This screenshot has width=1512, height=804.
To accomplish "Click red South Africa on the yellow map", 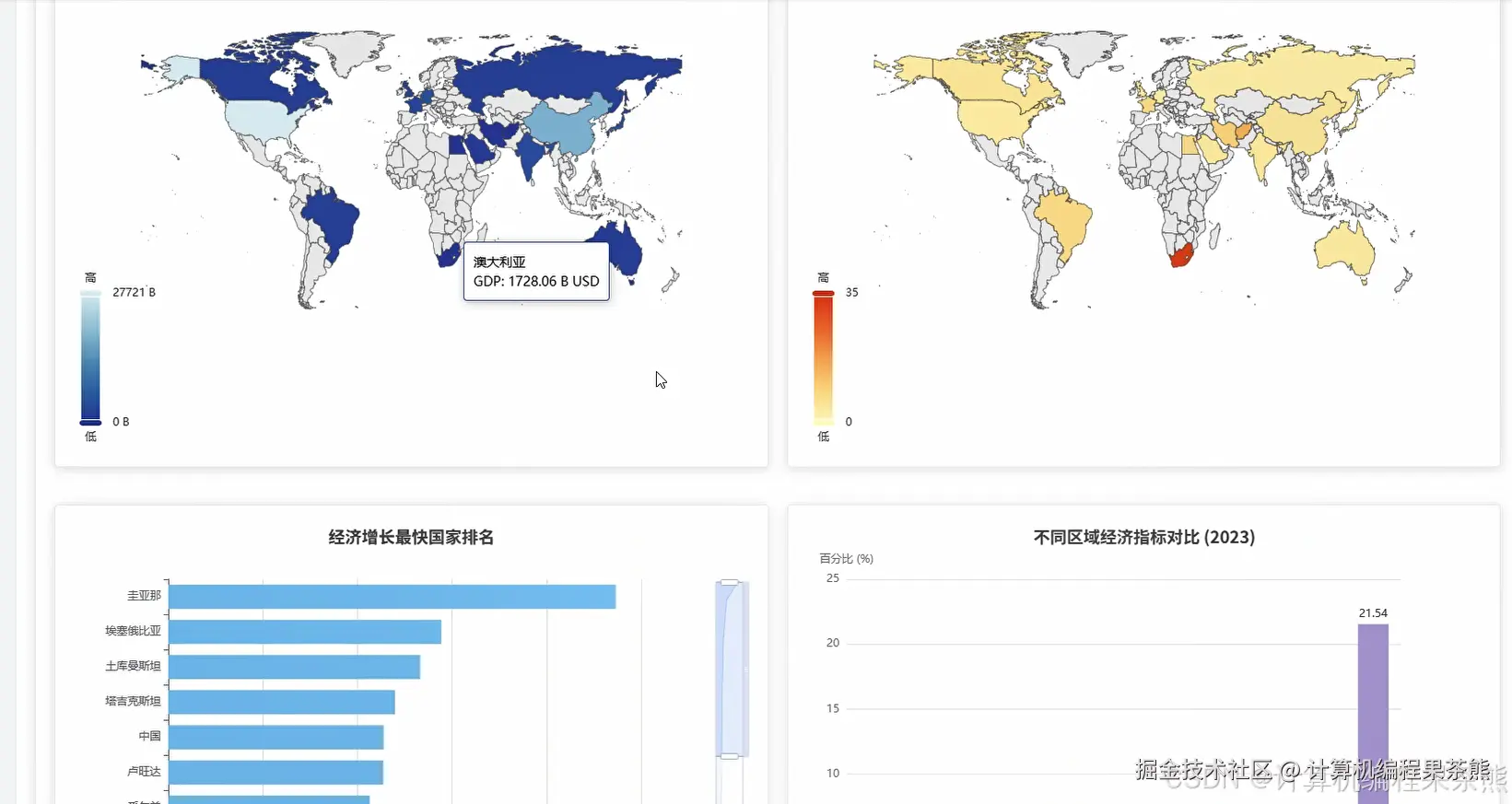I will pos(1181,255).
